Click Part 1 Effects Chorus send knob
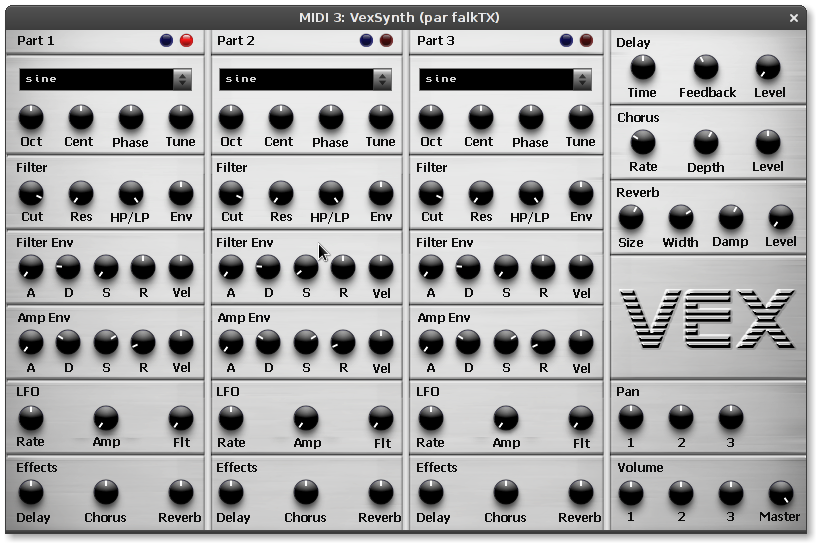The height and width of the screenshot is (543, 816). [x=106, y=493]
